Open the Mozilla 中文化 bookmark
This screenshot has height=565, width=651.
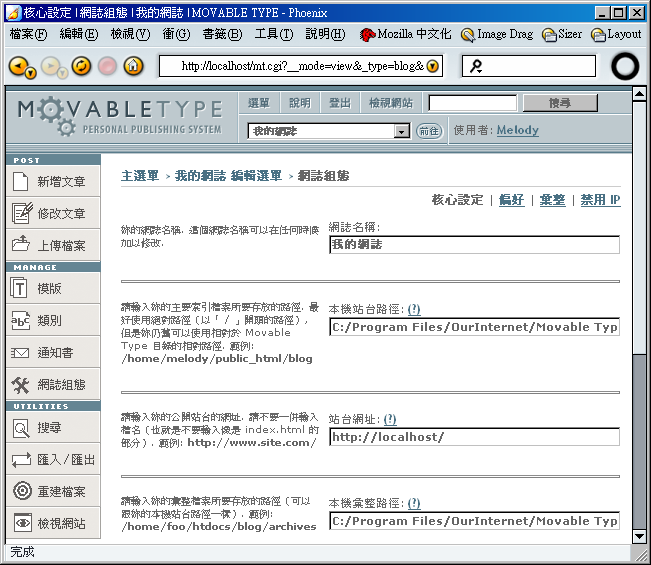(405, 34)
